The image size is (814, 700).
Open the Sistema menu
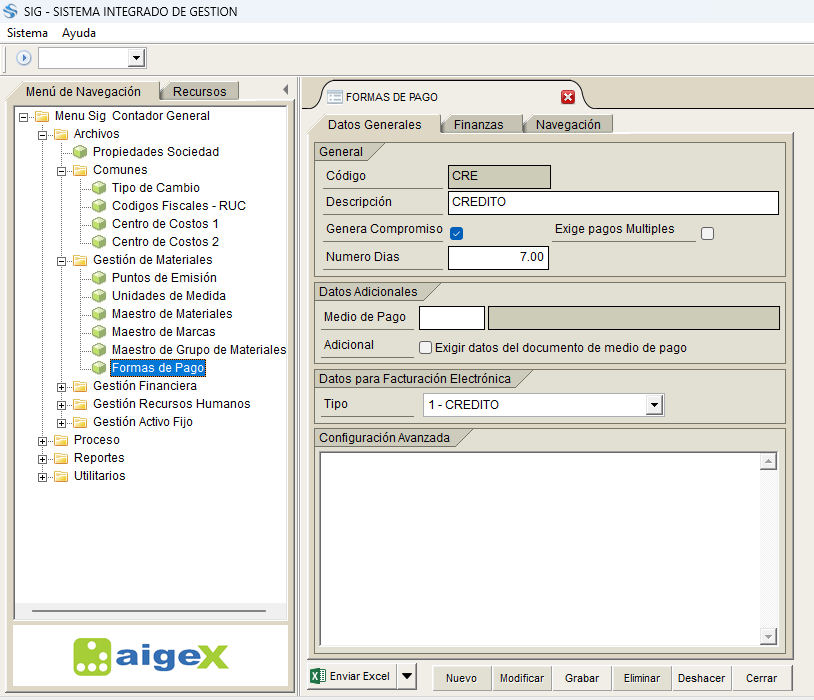tap(27, 33)
